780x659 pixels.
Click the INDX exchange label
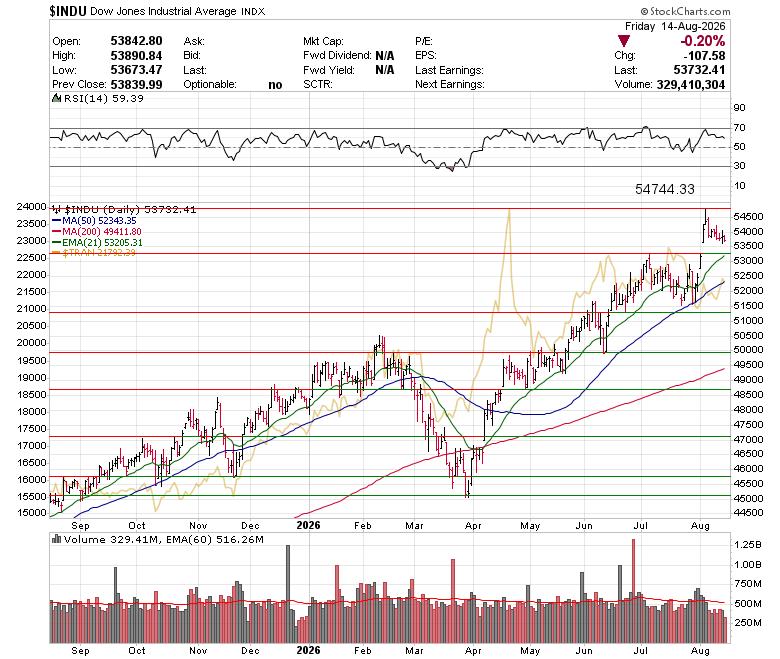[x=253, y=11]
